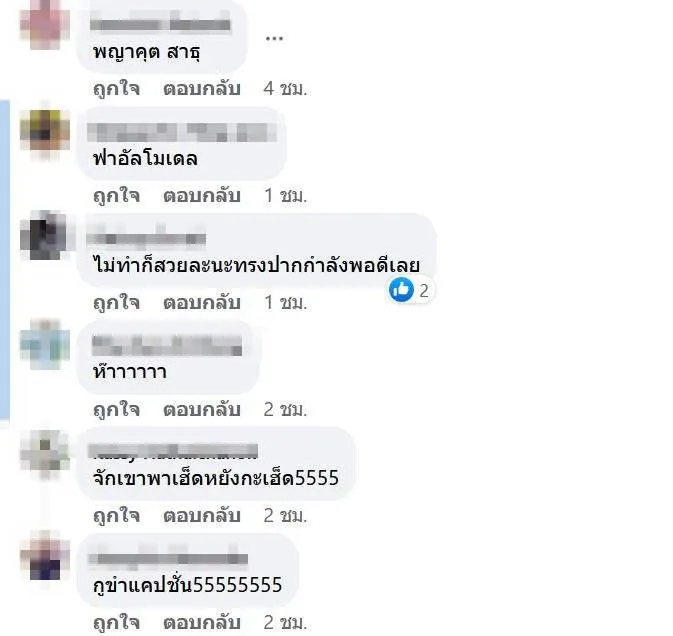
Task: Reply to the กูขำแคปชั่น comment
Action: [201, 623]
